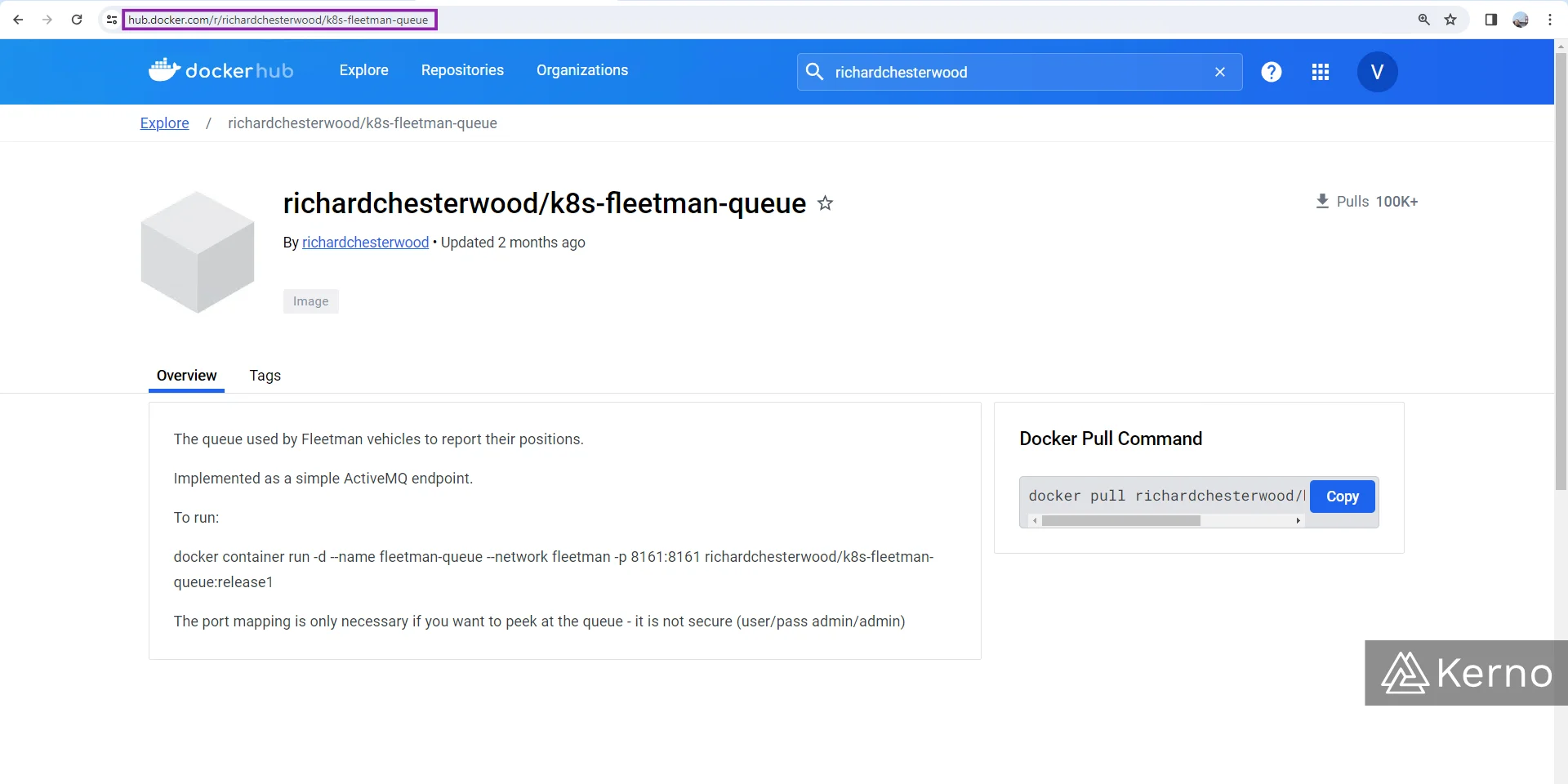Open the help question mark icon
This screenshot has width=1568, height=784.
(1272, 72)
